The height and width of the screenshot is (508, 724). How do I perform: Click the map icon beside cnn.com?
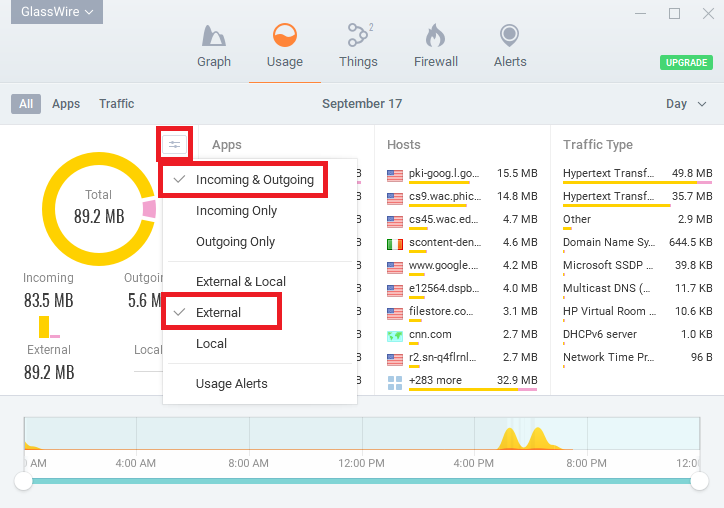394,335
